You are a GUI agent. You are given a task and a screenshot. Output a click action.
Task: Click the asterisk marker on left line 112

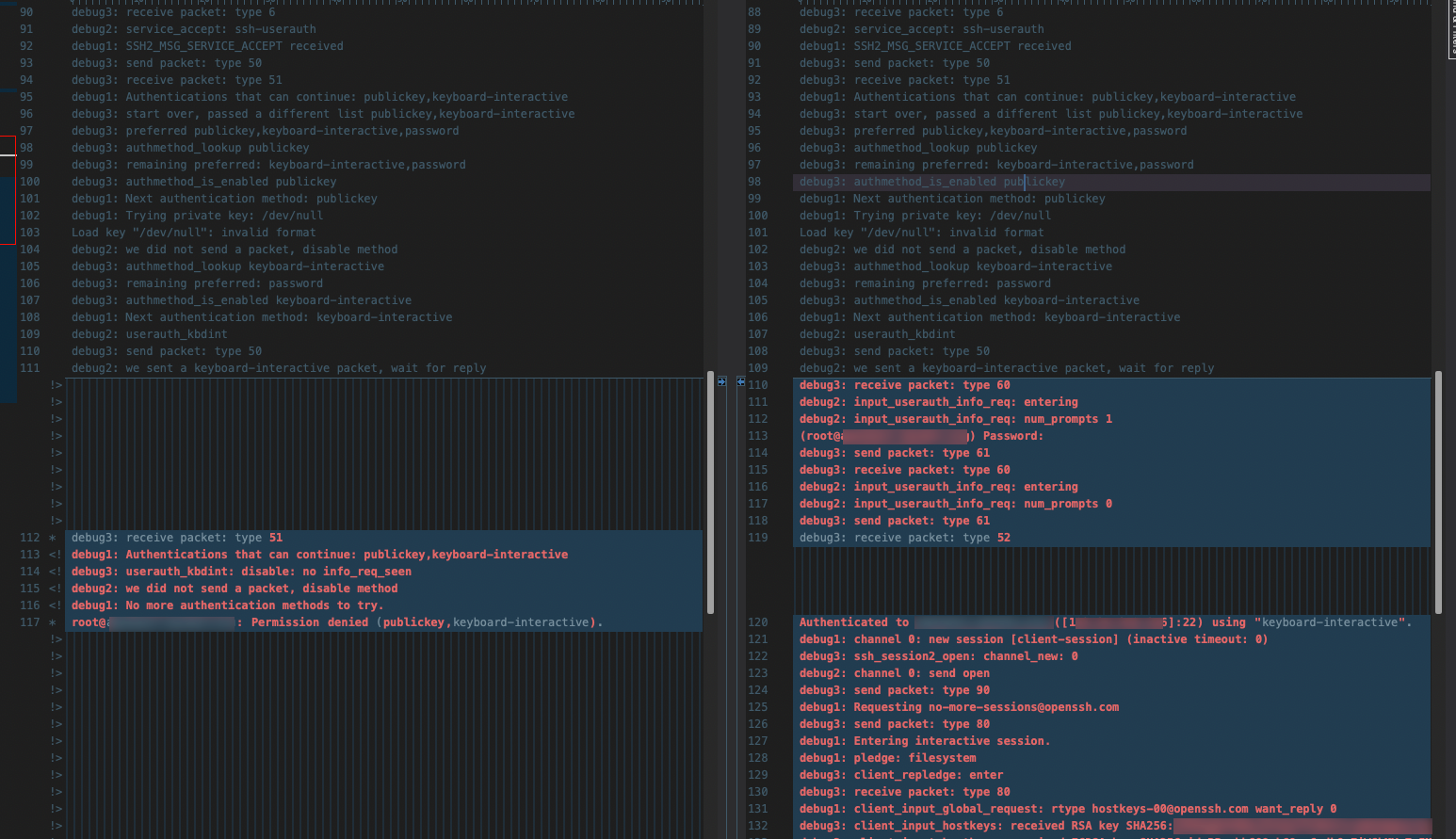click(x=53, y=538)
